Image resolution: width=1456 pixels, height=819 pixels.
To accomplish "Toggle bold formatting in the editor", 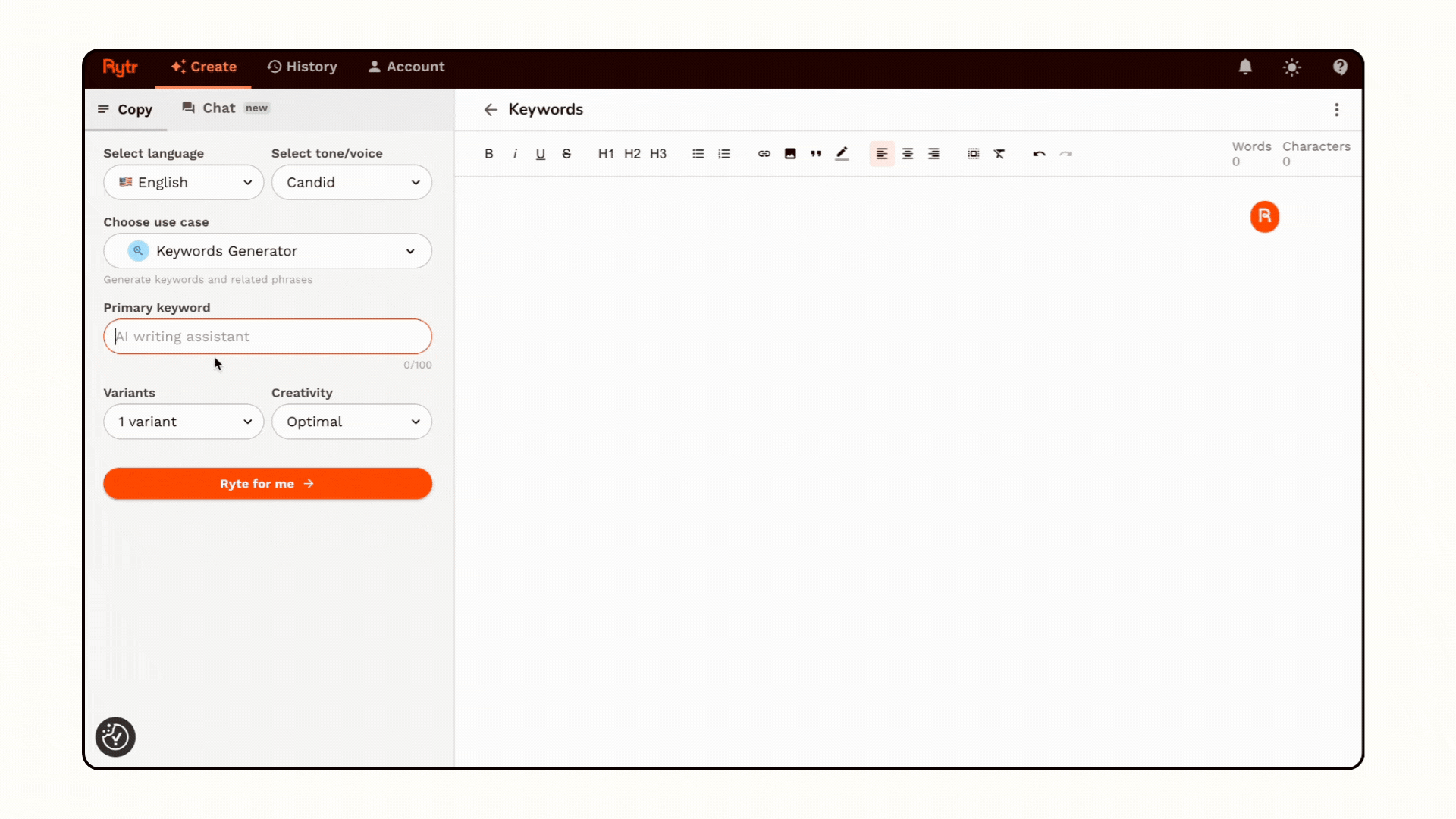I will tap(488, 153).
